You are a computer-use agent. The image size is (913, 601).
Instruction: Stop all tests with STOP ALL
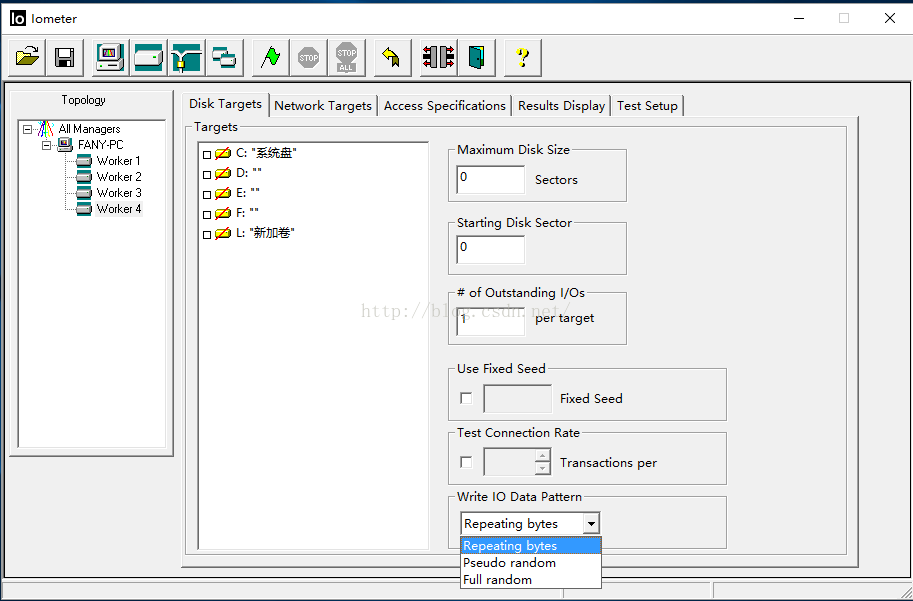[346, 58]
